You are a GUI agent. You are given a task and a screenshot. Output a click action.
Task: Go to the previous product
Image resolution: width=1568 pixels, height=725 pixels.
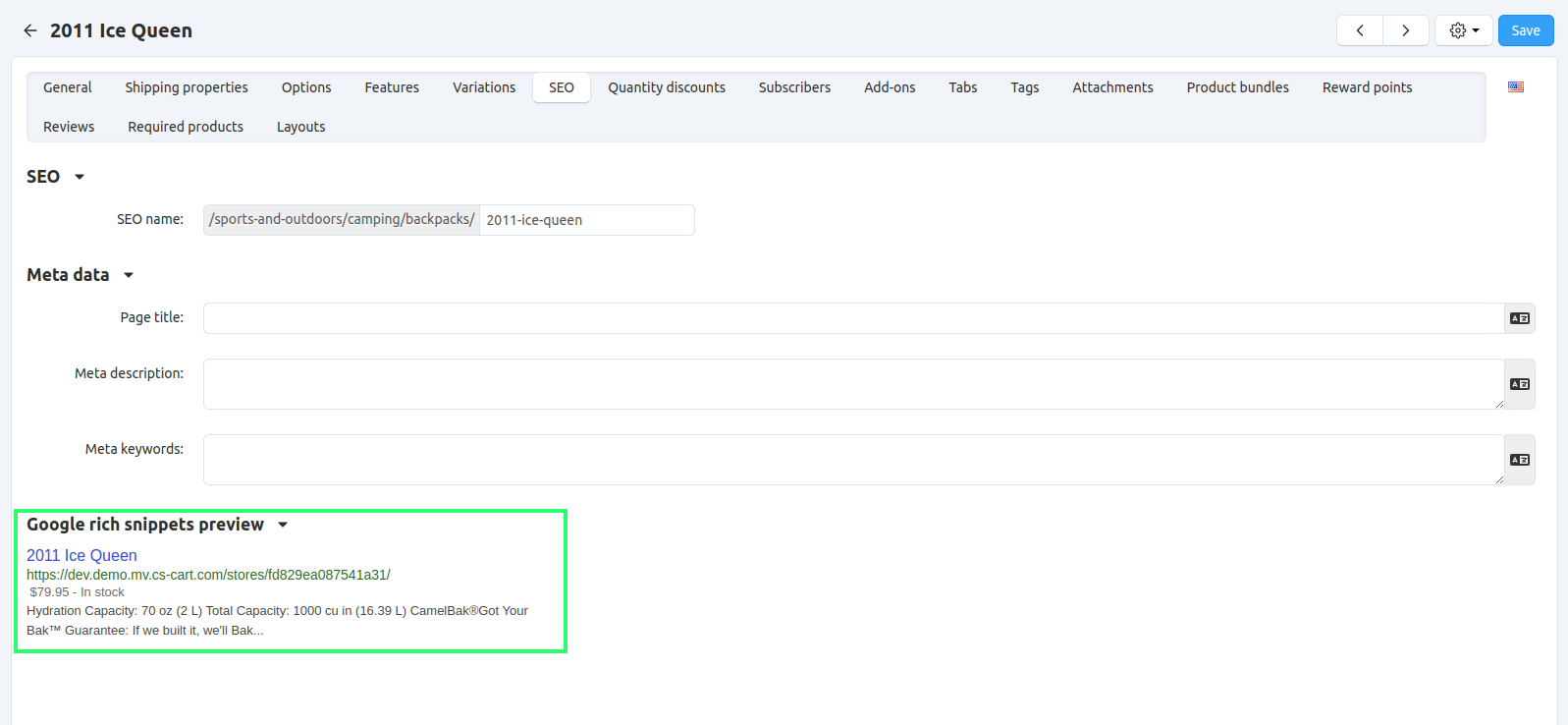point(1360,30)
